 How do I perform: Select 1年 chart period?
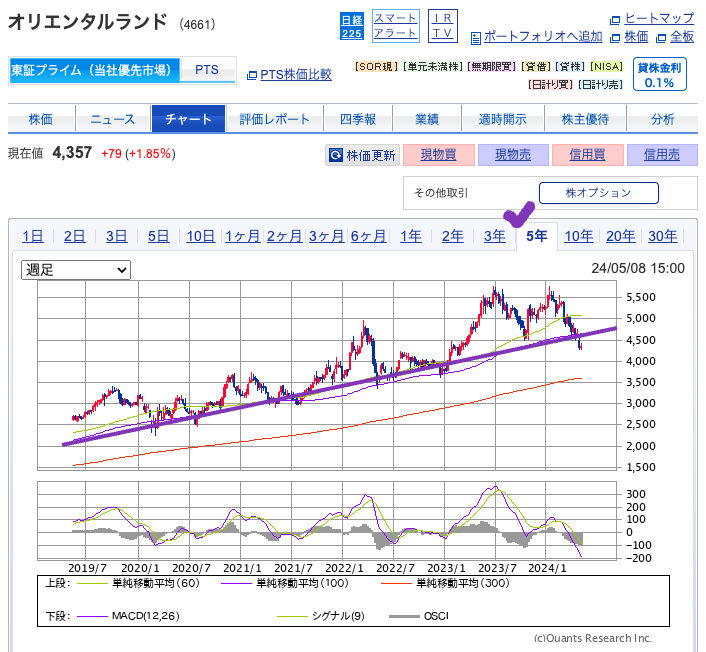coord(411,236)
